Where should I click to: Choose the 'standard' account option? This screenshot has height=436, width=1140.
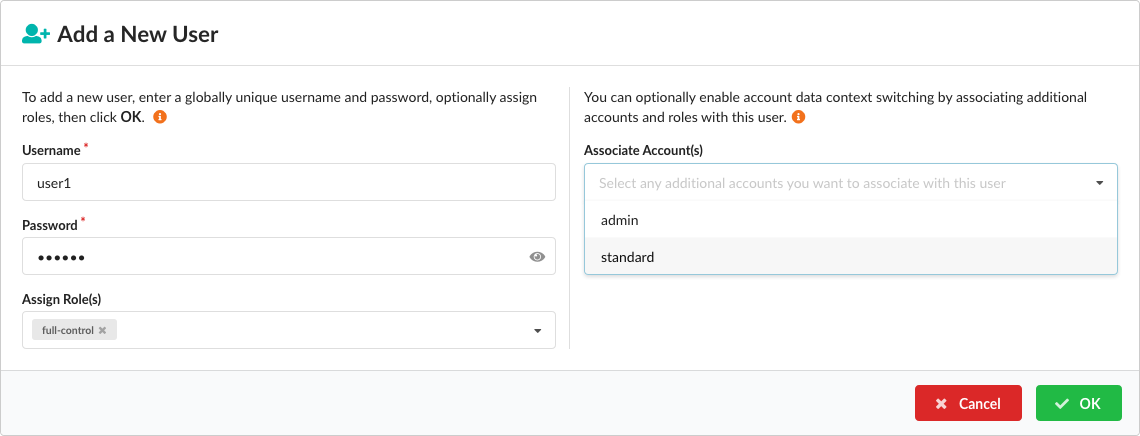point(628,257)
